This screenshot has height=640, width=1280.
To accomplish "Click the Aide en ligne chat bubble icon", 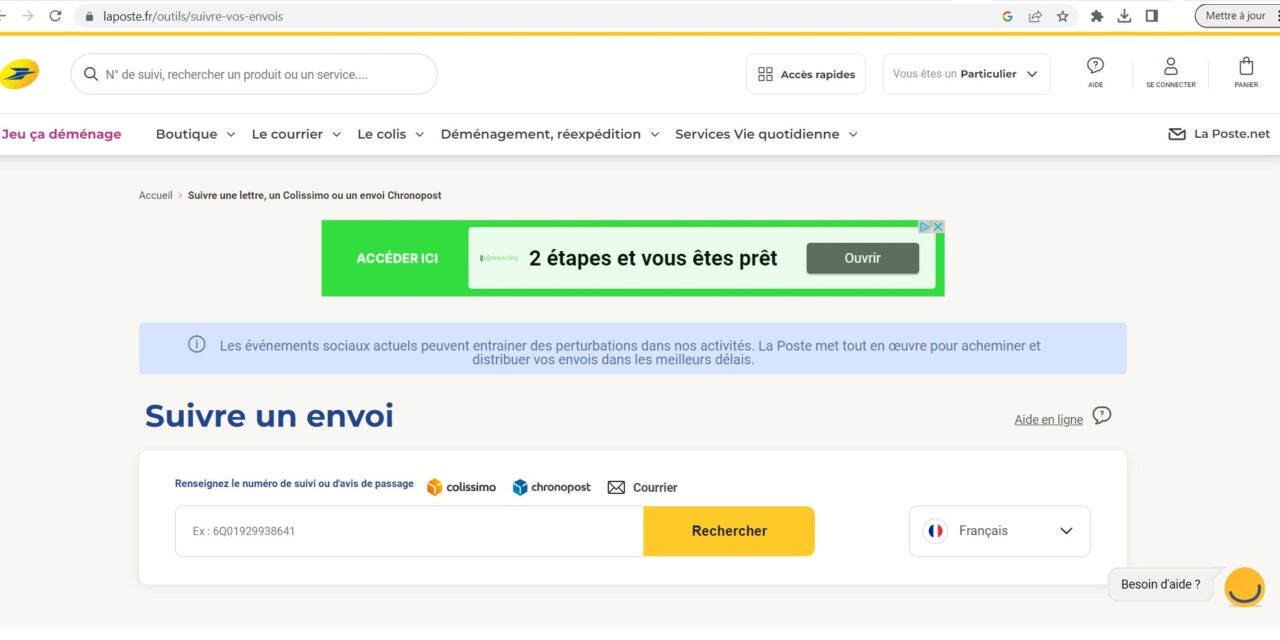I will pyautogui.click(x=1102, y=415).
